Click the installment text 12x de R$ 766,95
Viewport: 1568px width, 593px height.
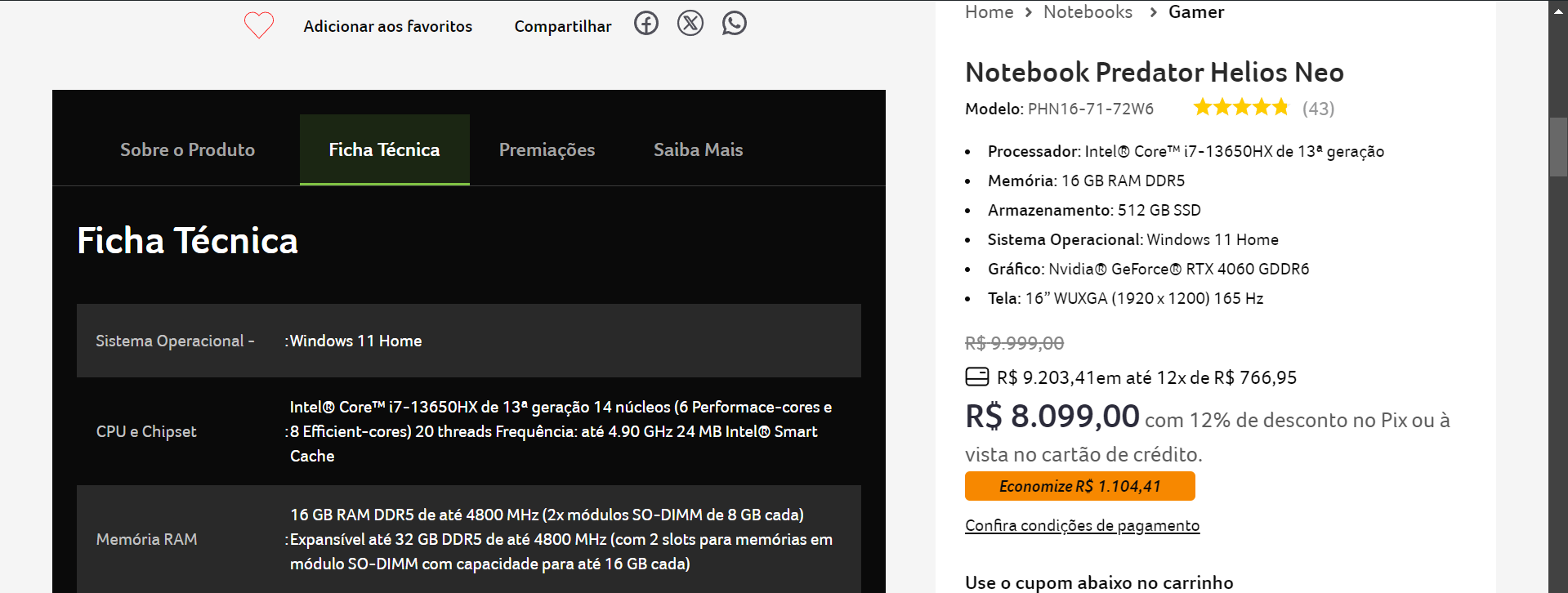[1226, 377]
